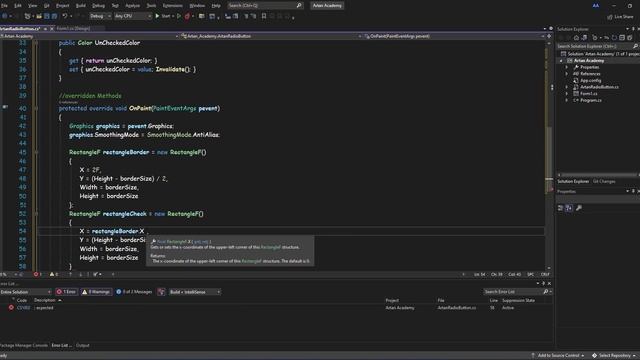Viewport: 640px width, 360px height.
Task: Click the Undo arrow in toolbar
Action: click(64, 16)
